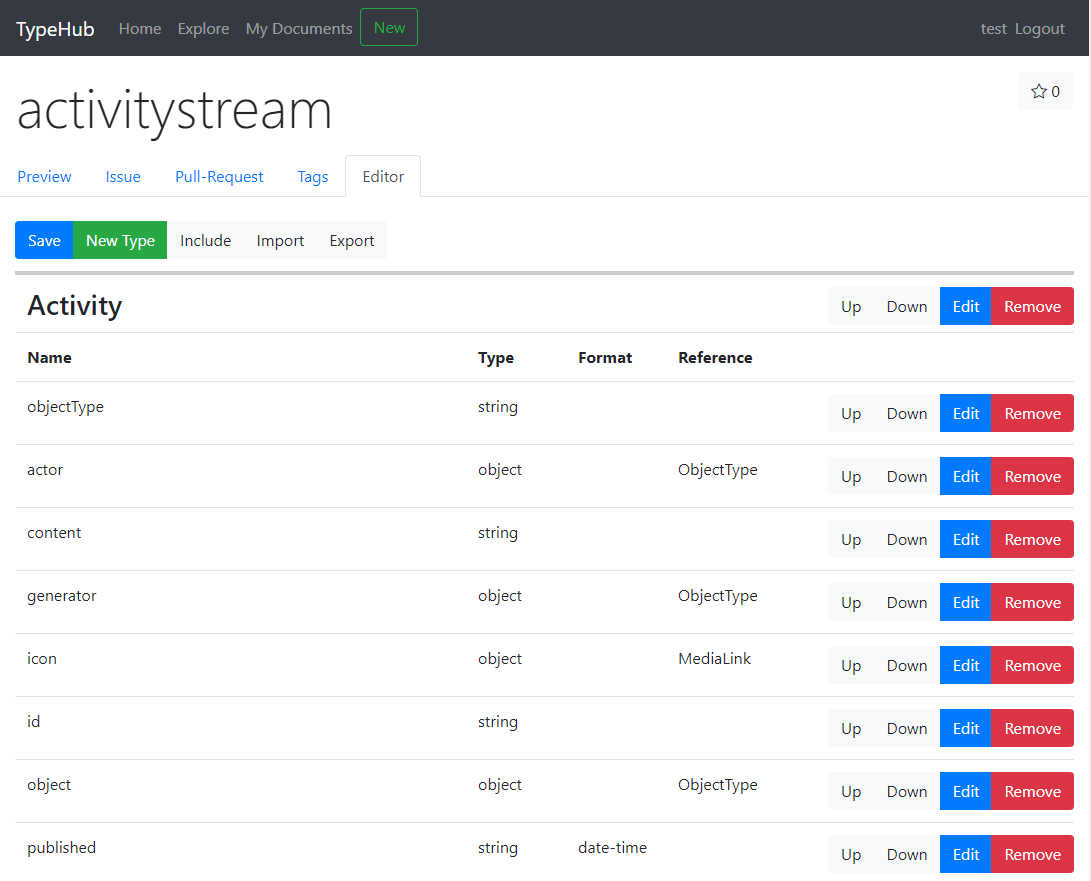The image size is (1091, 881).
Task: Edit the objectType property
Action: 966,413
